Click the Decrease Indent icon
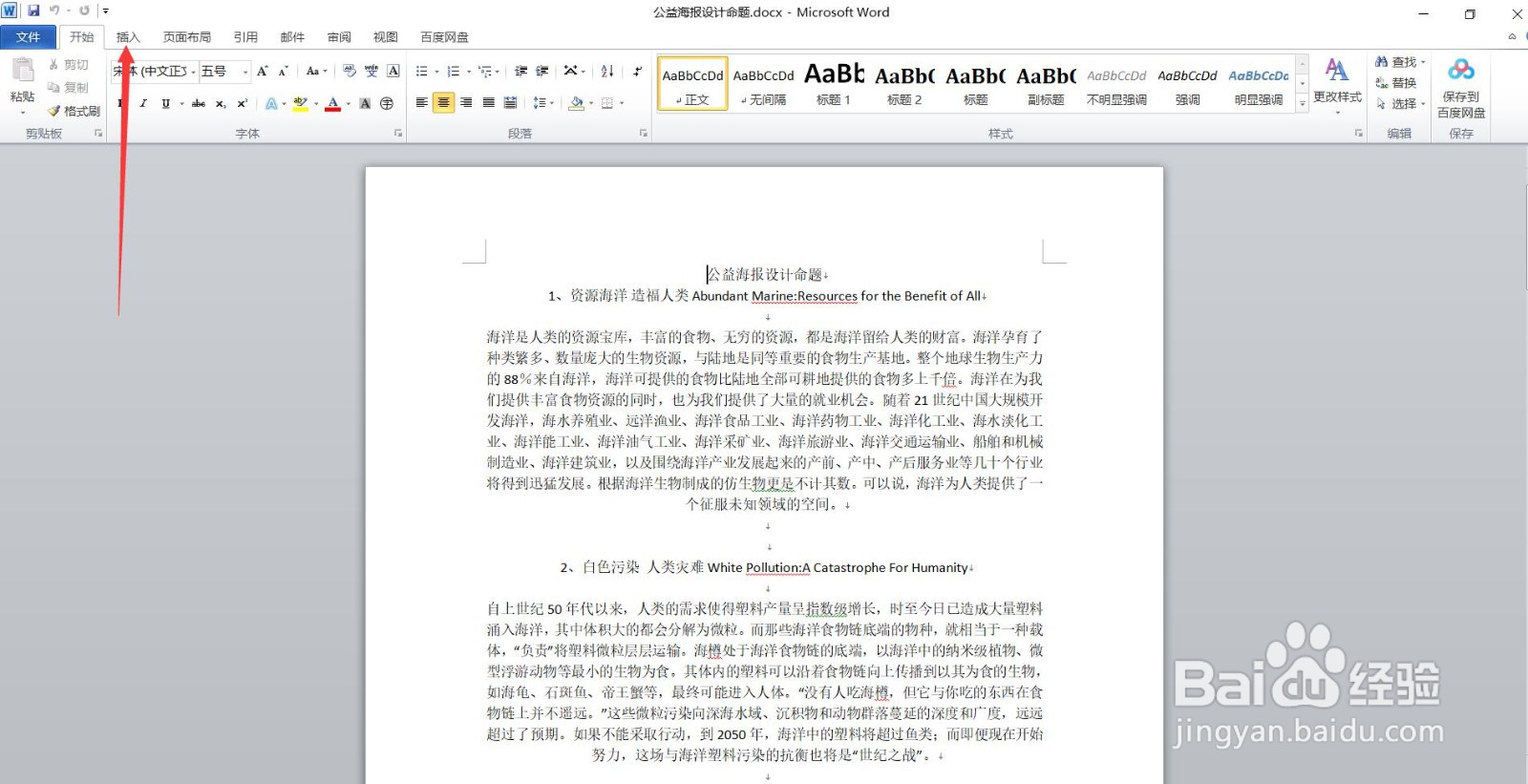This screenshot has height=784, width=1528. coord(520,72)
